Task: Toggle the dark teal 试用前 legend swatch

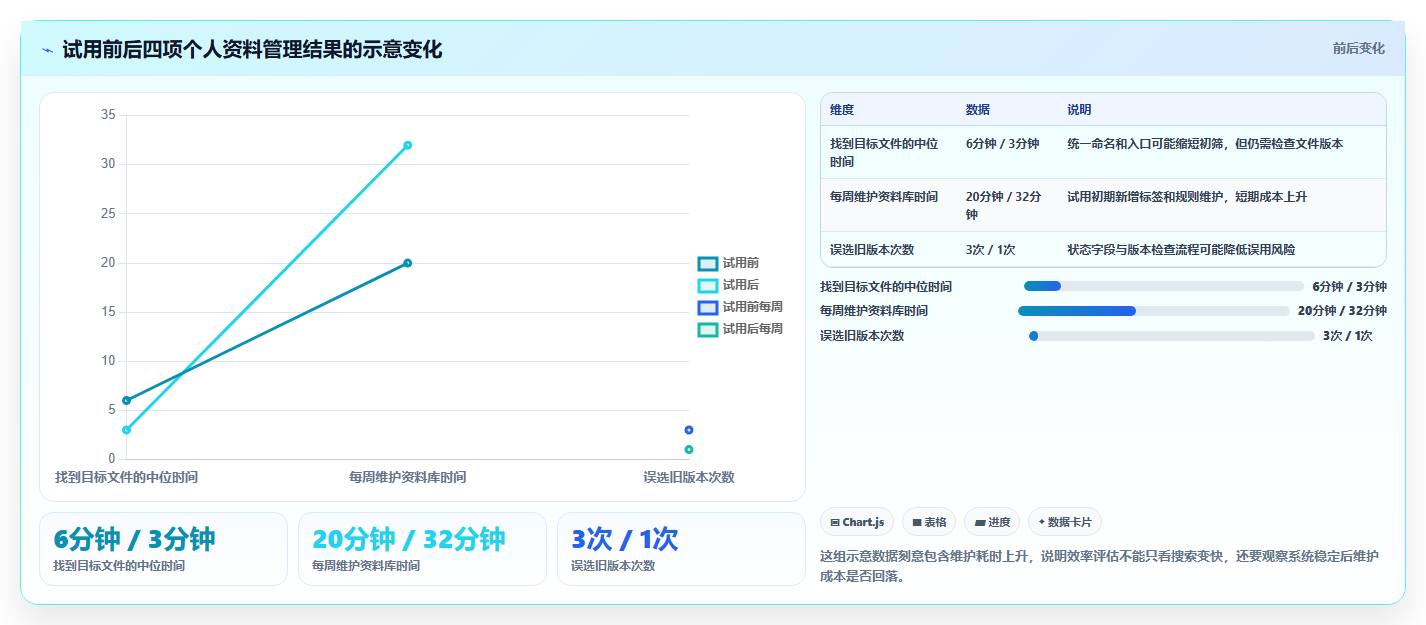Action: point(708,263)
